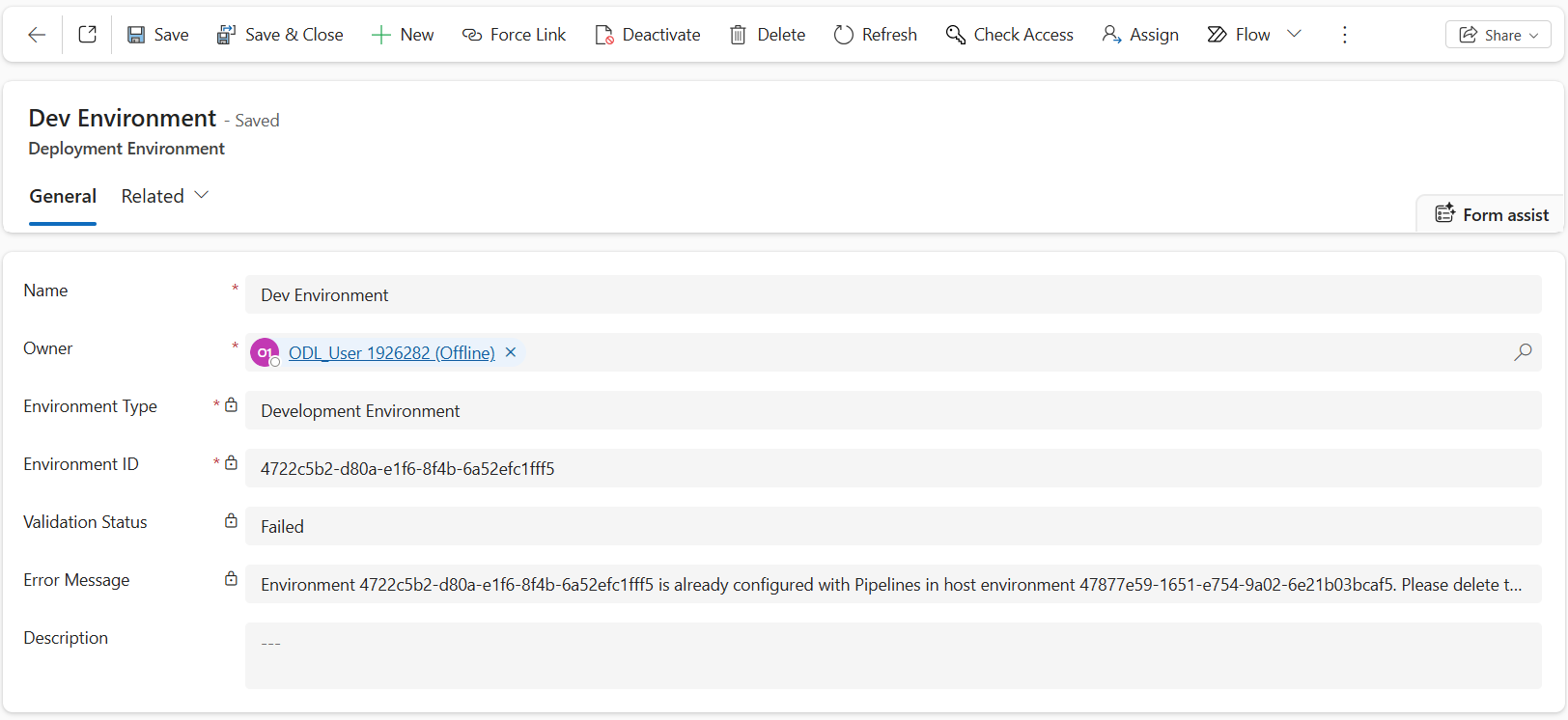The width and height of the screenshot is (1568, 720).
Task: Open the more commands ellipsis menu
Action: coord(1345,35)
